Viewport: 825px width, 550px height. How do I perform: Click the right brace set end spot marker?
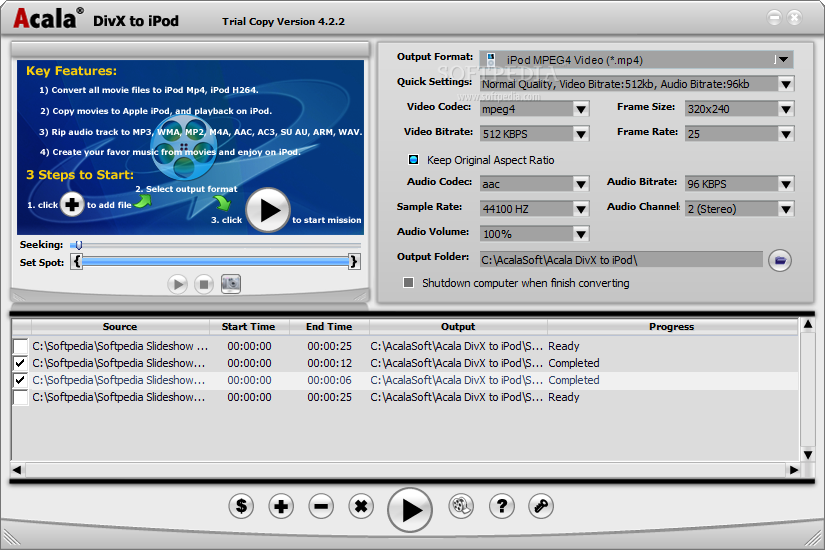click(354, 261)
